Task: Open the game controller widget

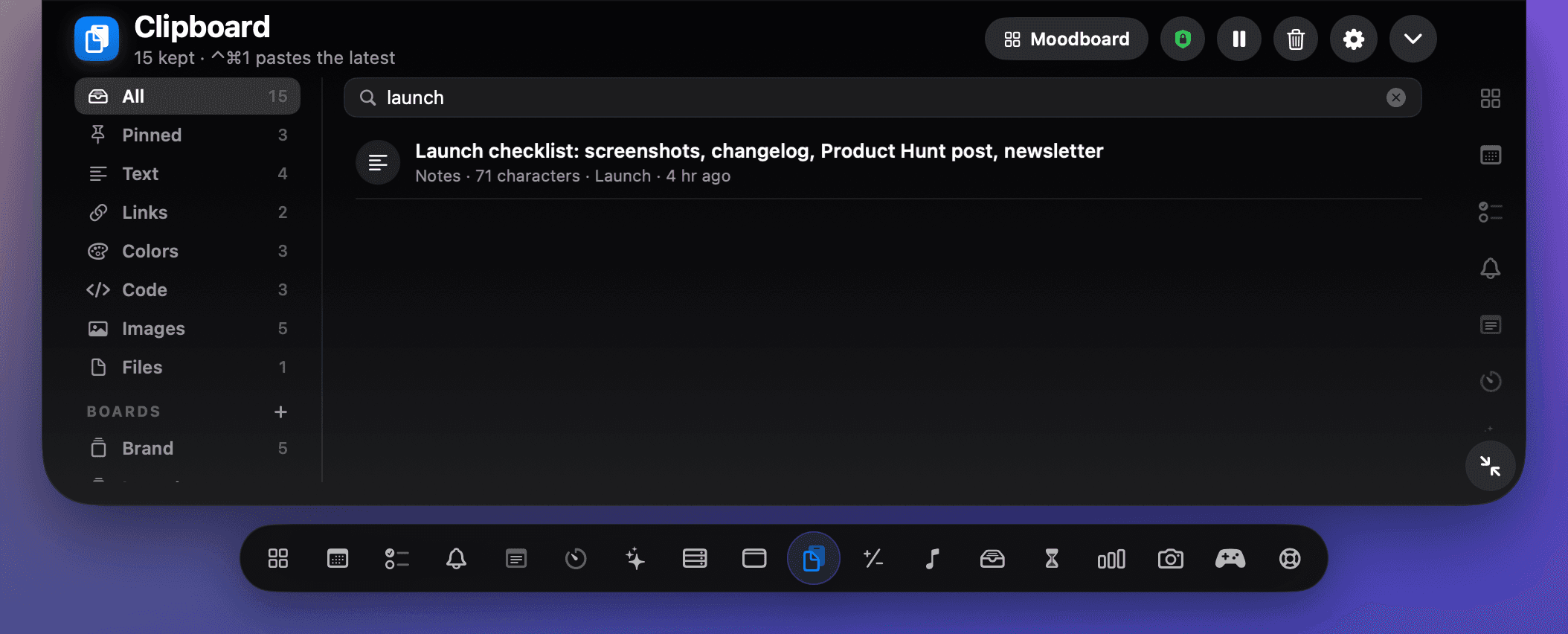Action: 1230,559
